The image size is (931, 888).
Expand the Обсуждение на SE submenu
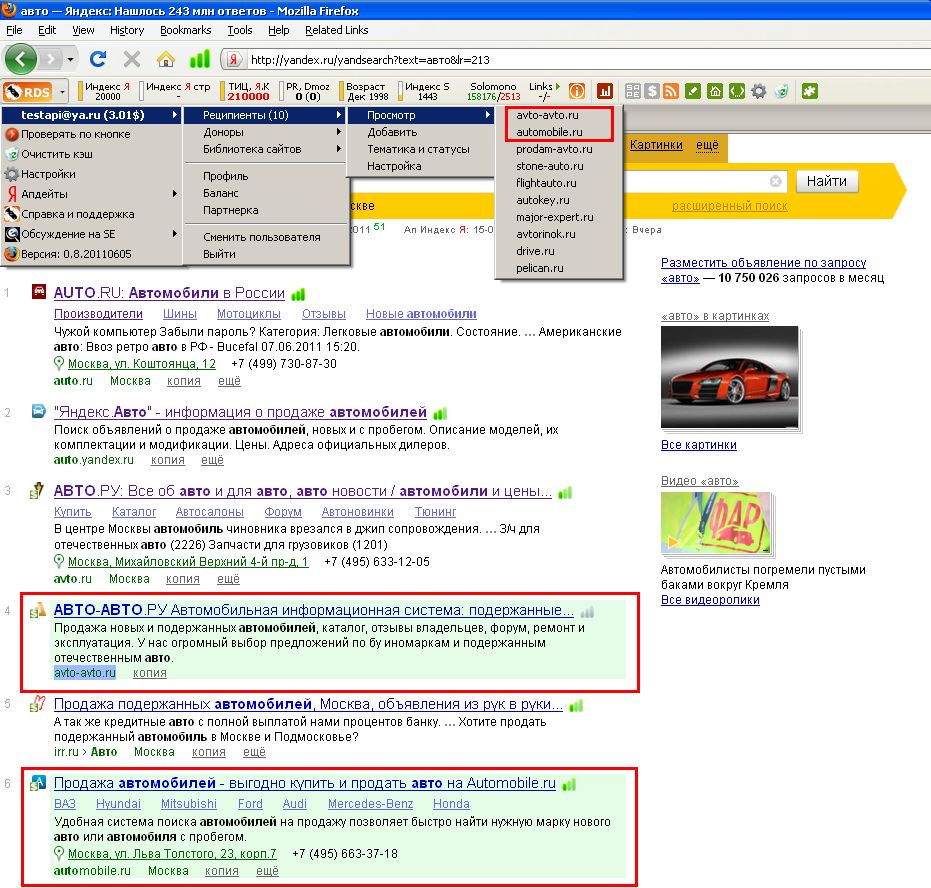(91, 234)
